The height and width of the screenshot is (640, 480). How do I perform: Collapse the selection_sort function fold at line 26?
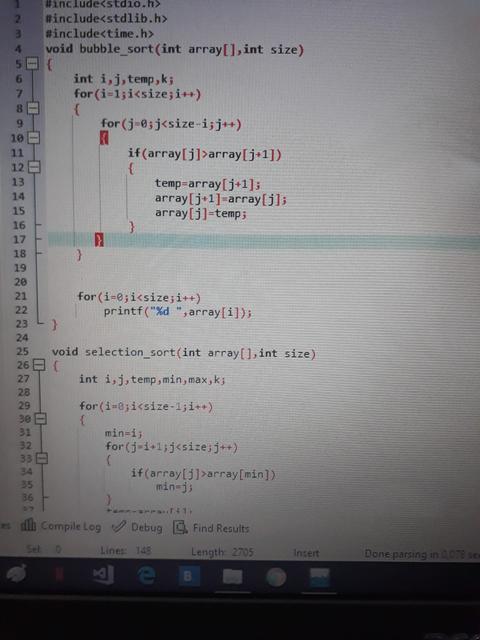pyautogui.click(x=38, y=364)
